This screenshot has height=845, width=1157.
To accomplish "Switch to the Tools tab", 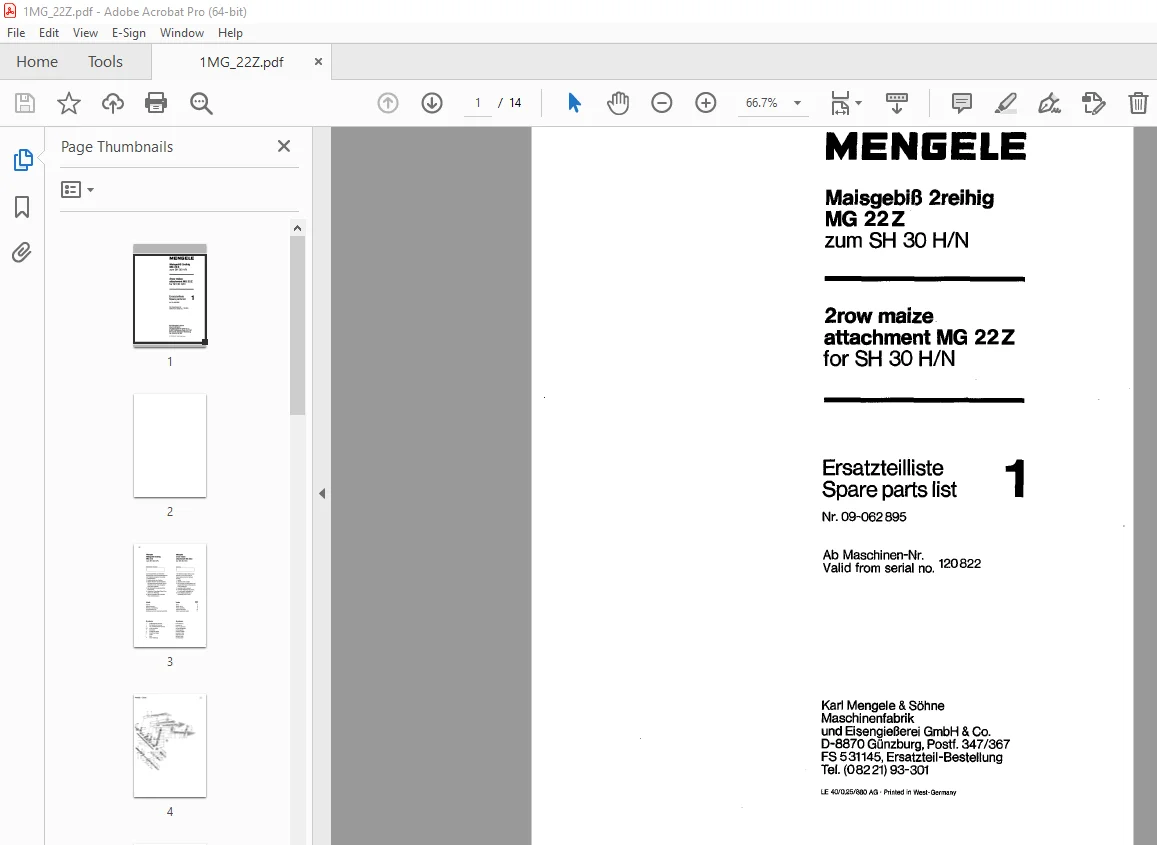I will [x=106, y=61].
